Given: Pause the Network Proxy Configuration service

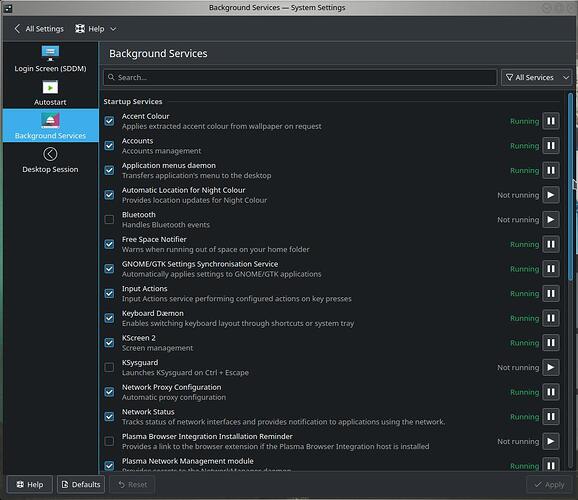Looking at the screenshot, I should pos(551,392).
